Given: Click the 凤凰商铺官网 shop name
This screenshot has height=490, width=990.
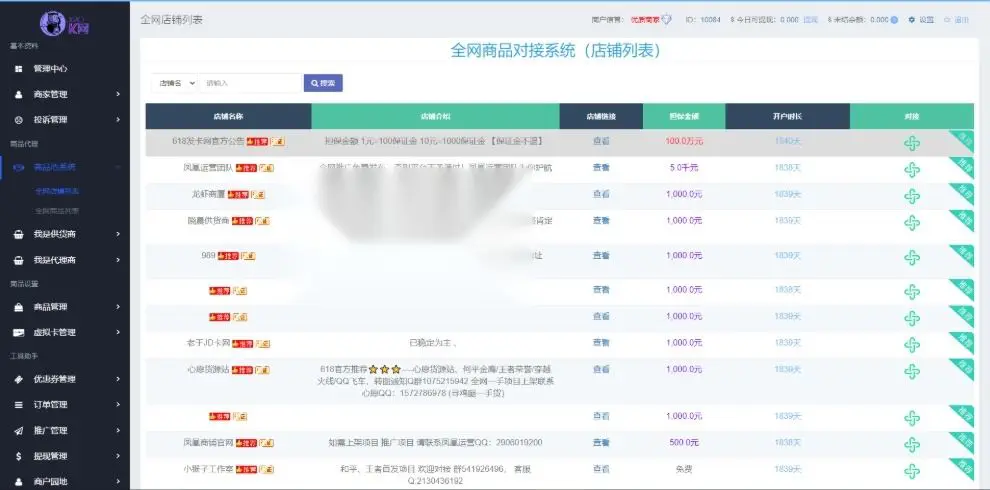Looking at the screenshot, I should pyautogui.click(x=208, y=443).
